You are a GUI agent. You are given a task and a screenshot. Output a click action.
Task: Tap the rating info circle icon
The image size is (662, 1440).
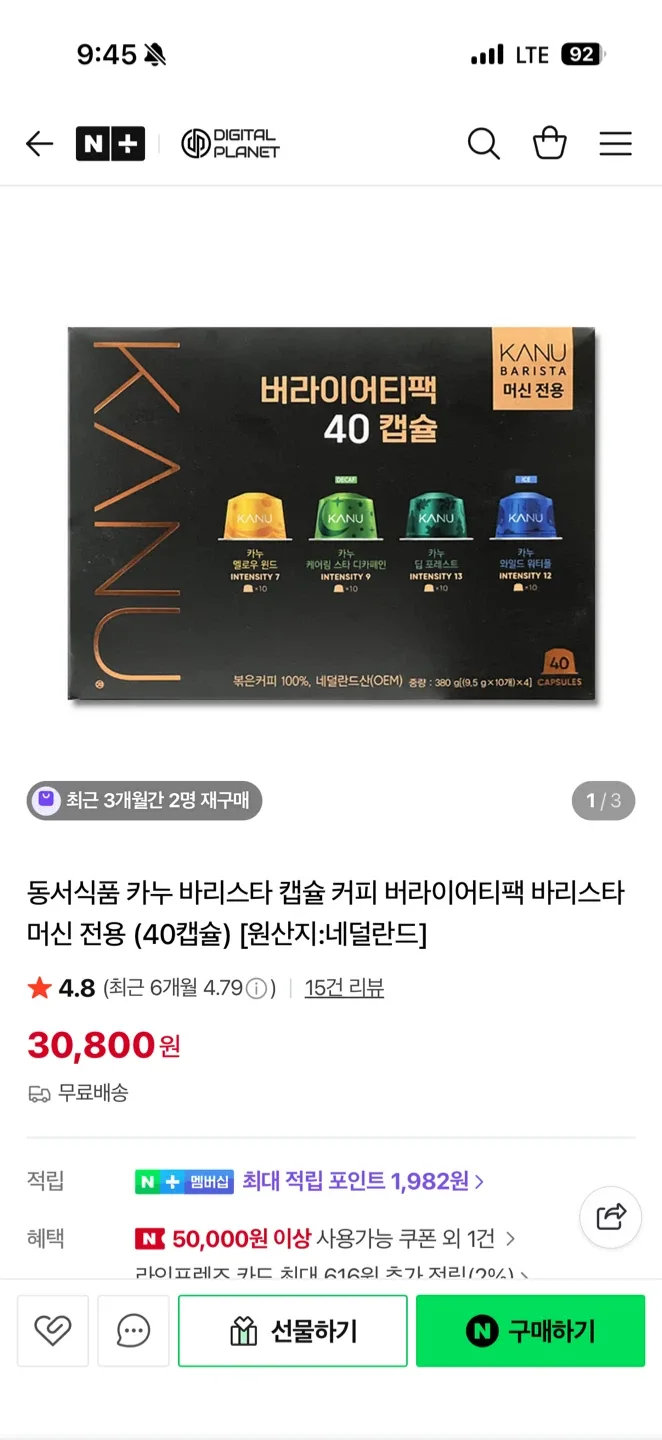click(256, 989)
